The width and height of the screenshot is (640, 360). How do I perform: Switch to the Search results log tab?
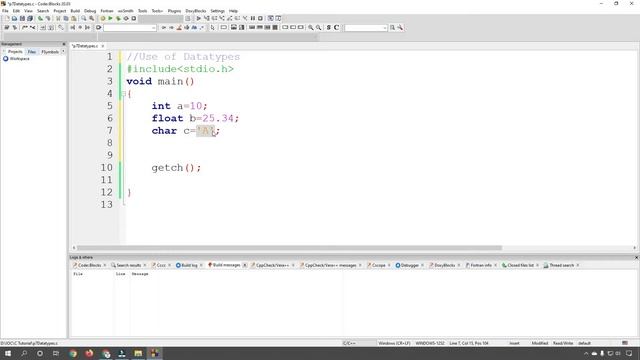point(129,265)
